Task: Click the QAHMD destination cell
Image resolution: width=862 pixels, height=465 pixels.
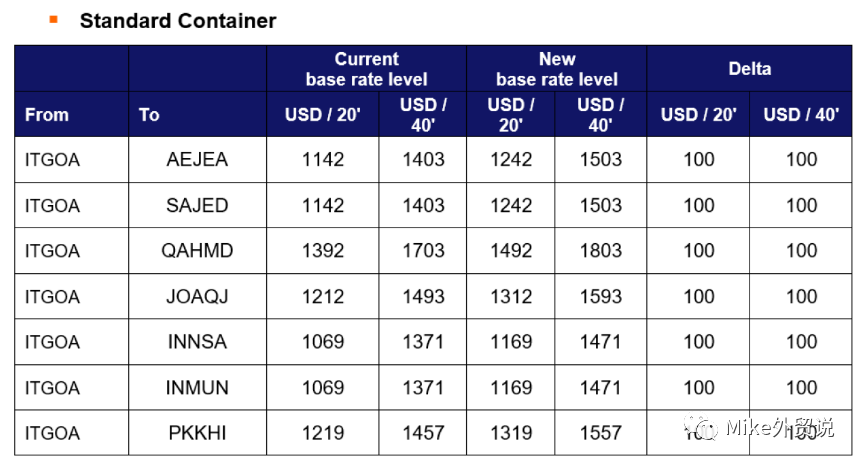Action: point(197,251)
